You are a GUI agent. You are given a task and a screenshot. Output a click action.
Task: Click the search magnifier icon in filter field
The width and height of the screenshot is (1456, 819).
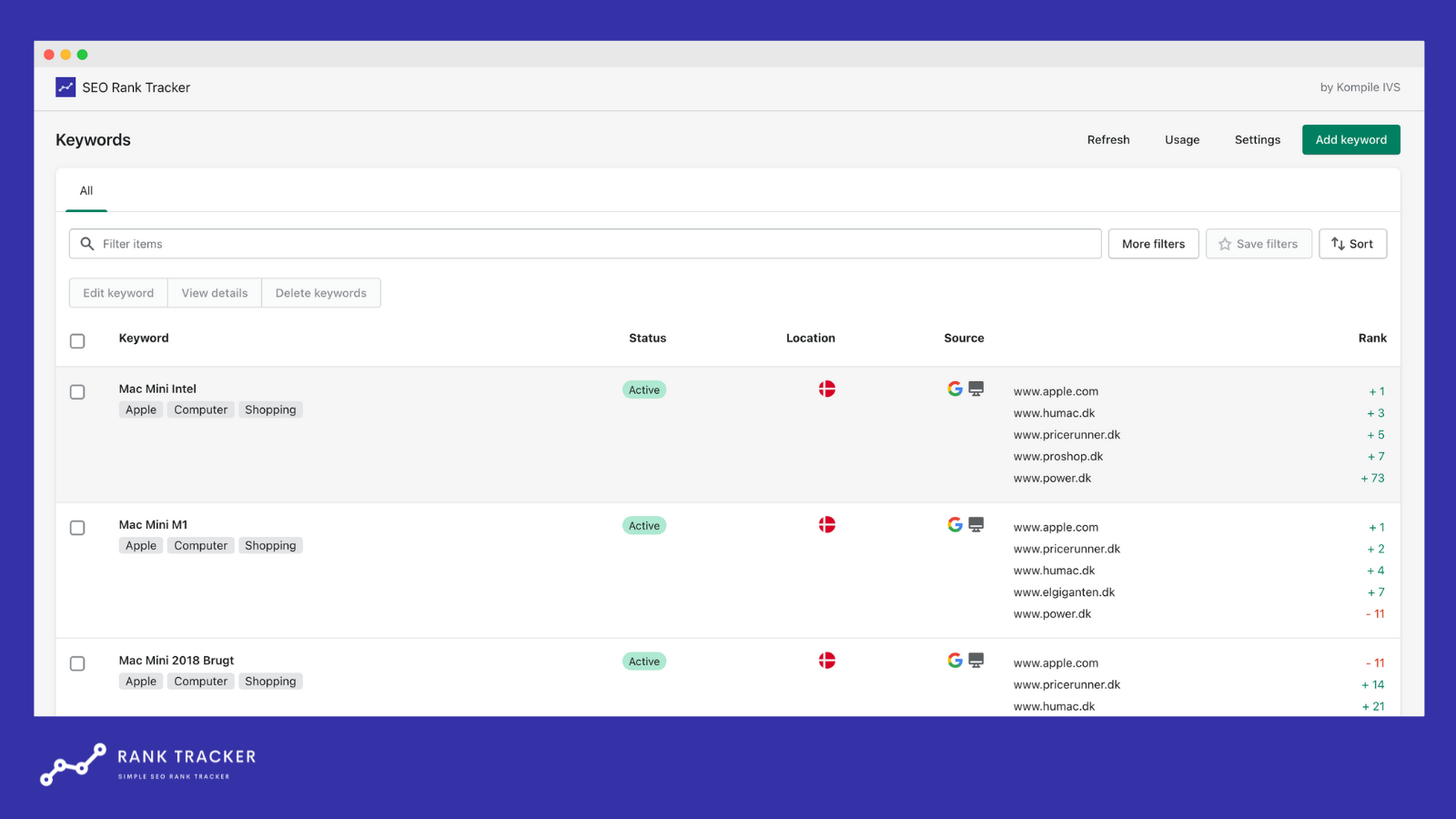[x=87, y=244]
